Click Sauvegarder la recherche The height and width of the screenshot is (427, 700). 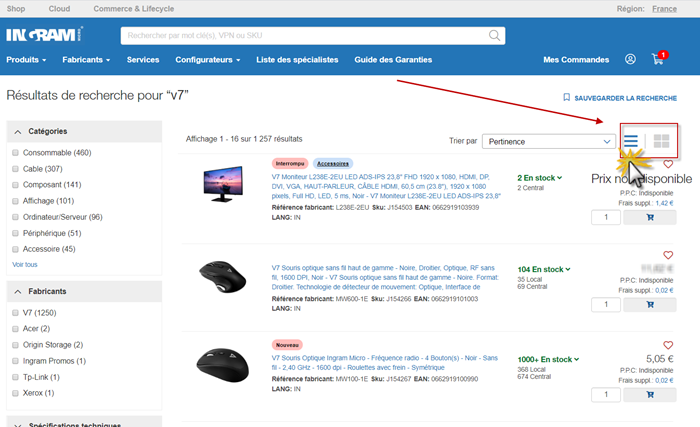click(x=625, y=98)
